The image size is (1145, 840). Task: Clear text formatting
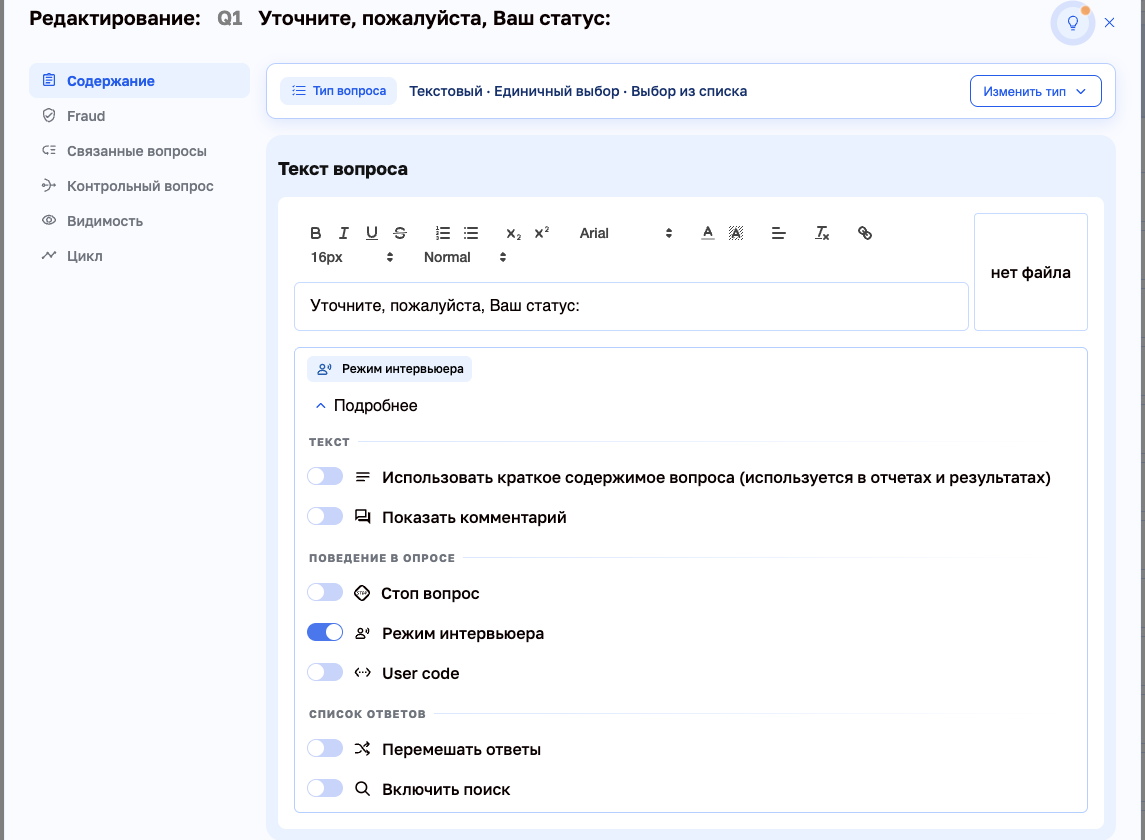822,233
